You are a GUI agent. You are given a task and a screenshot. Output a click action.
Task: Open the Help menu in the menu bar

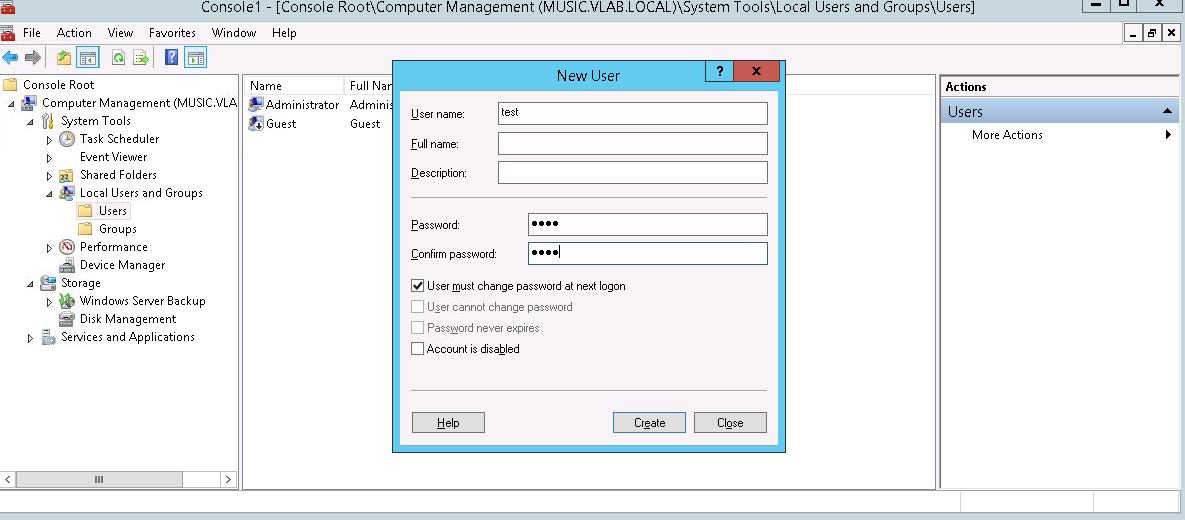coord(284,32)
